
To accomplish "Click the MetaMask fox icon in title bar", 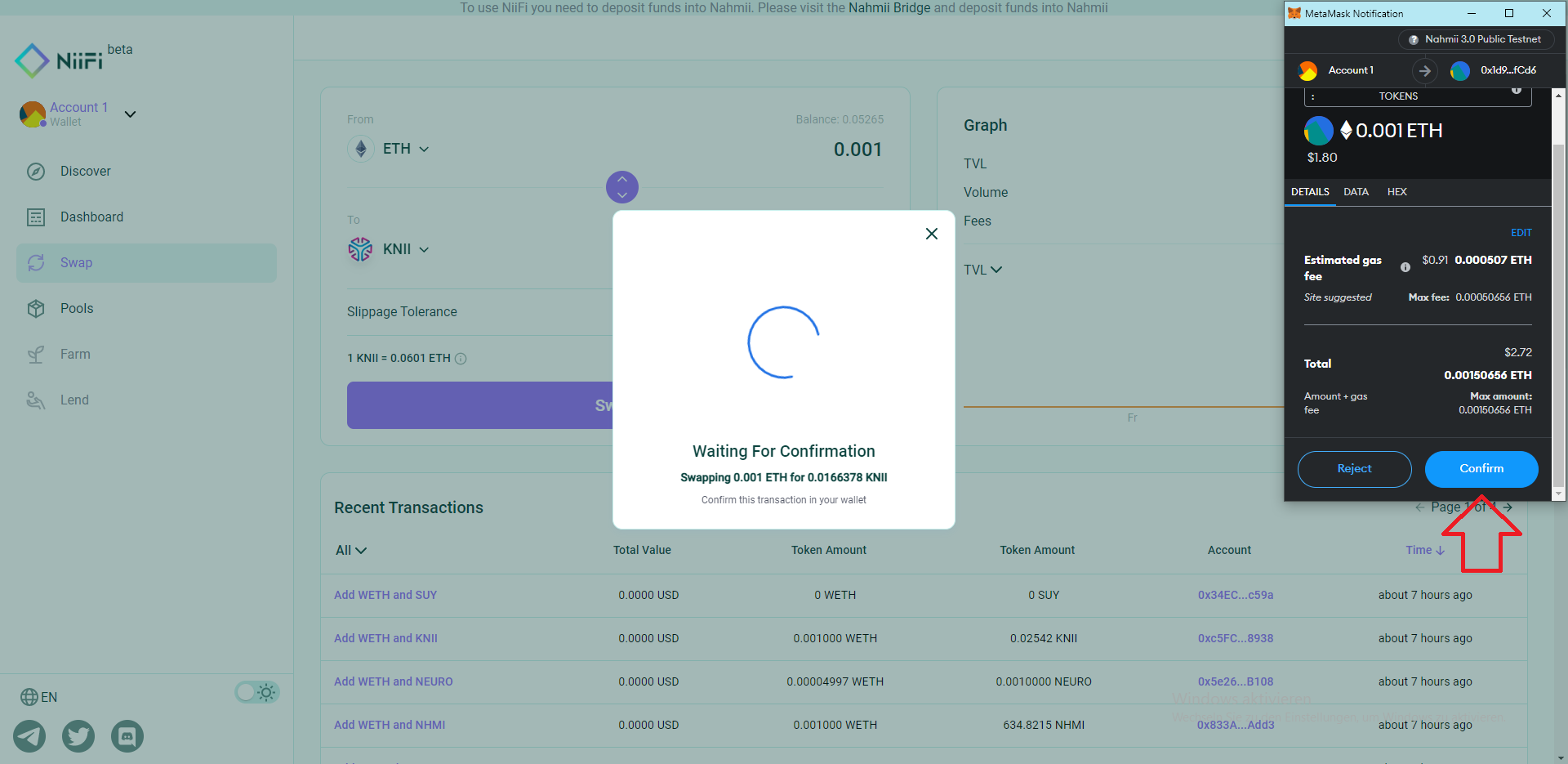I will pyautogui.click(x=1294, y=13).
